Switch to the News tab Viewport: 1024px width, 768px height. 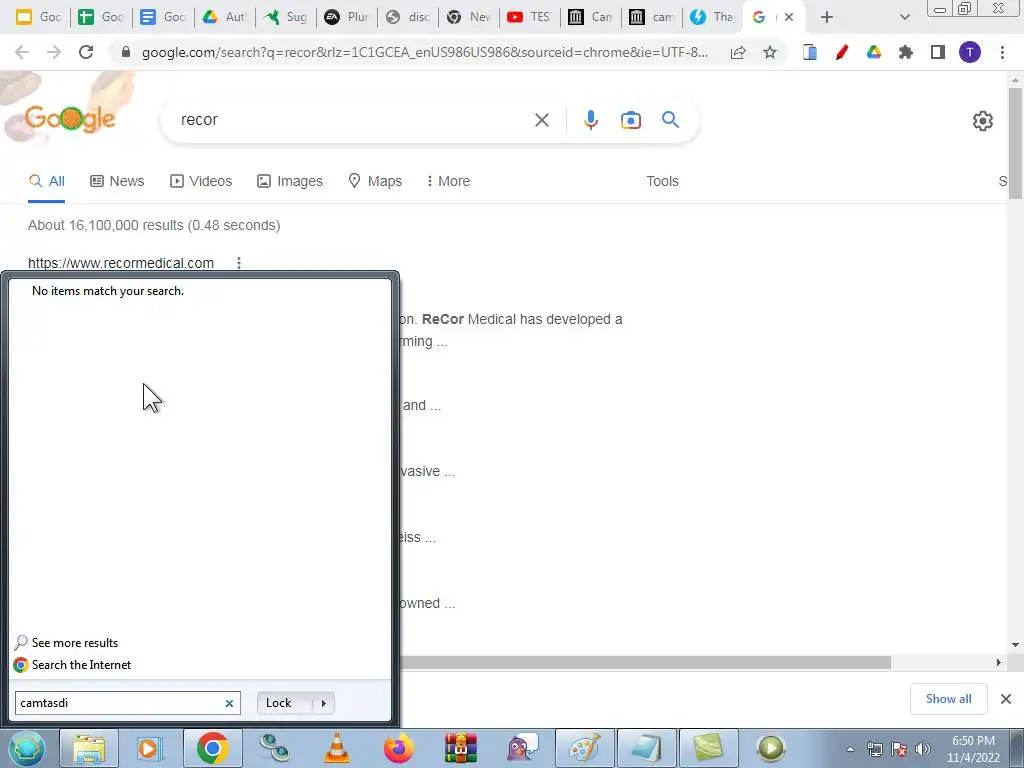tap(117, 181)
